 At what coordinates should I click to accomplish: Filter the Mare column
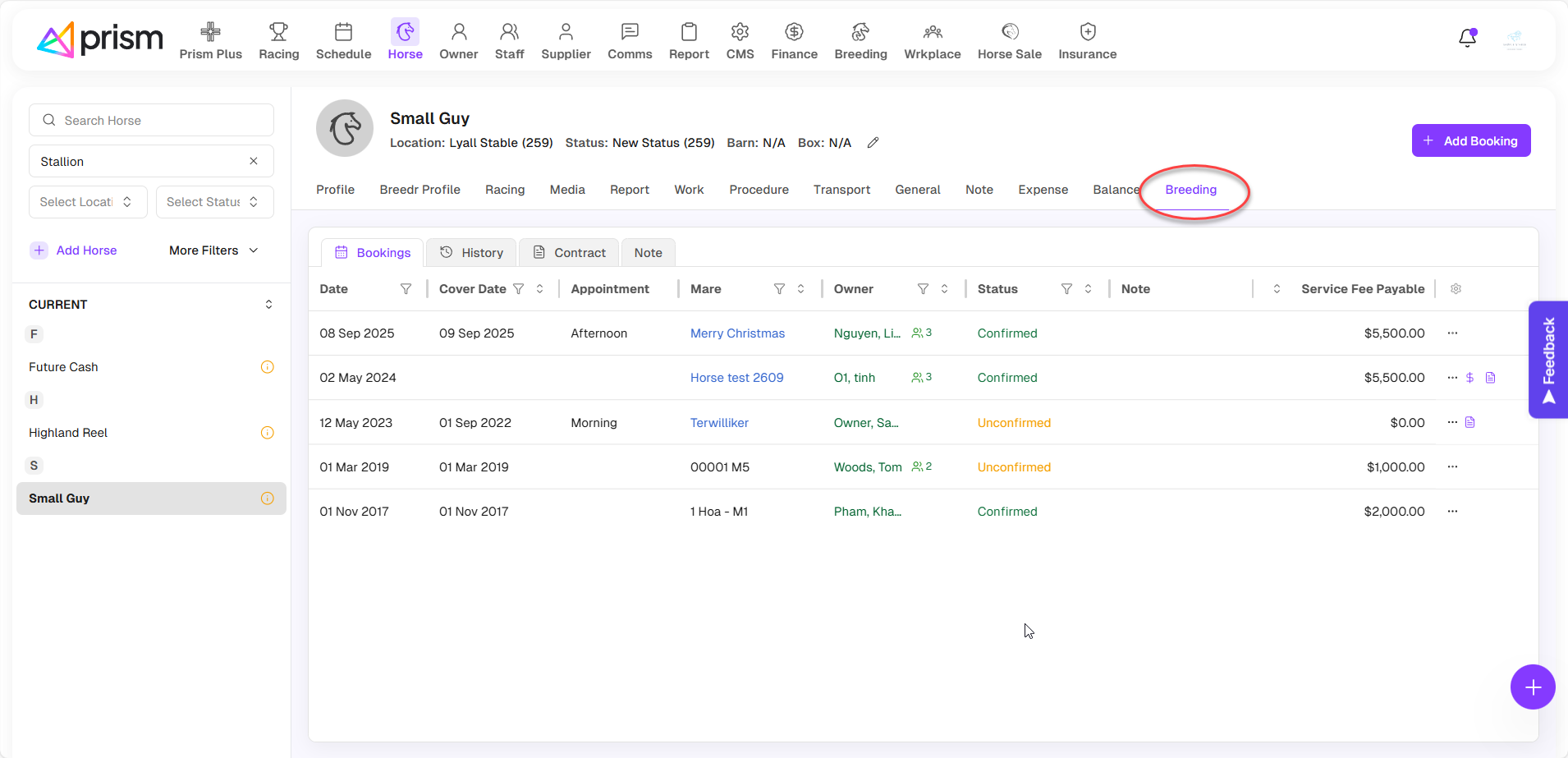pyautogui.click(x=779, y=289)
